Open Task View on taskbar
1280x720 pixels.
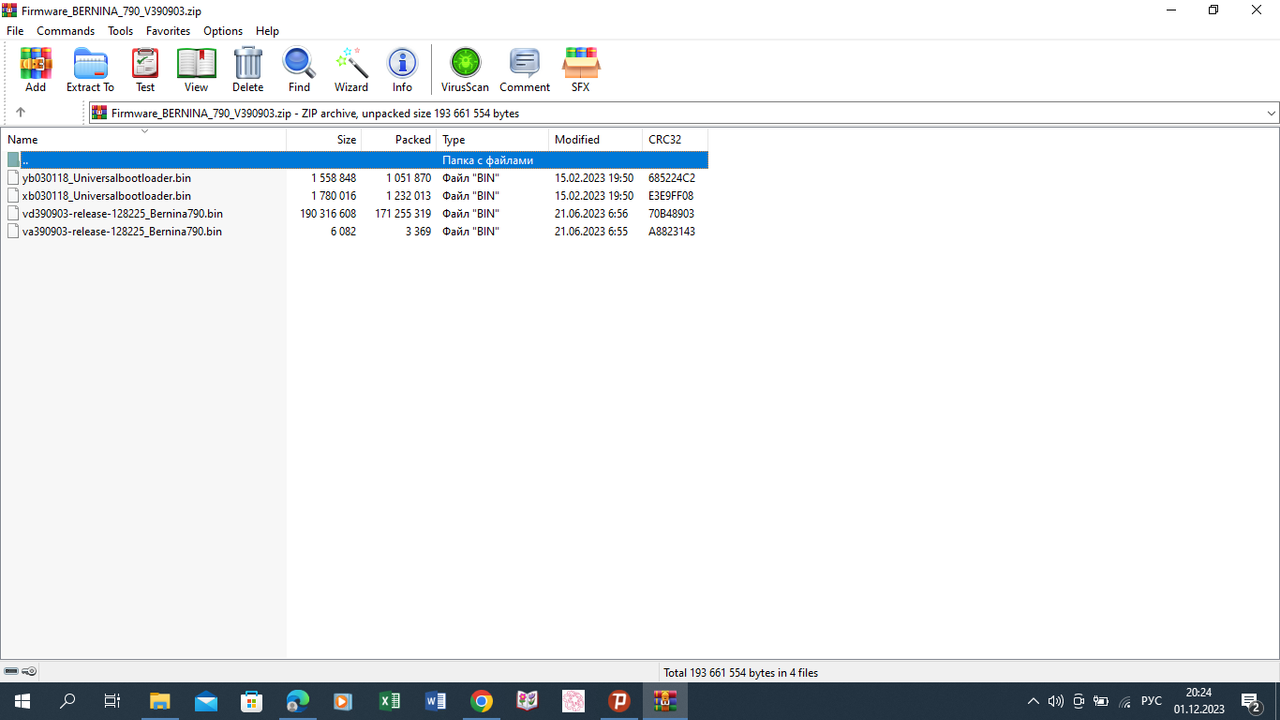coord(113,701)
